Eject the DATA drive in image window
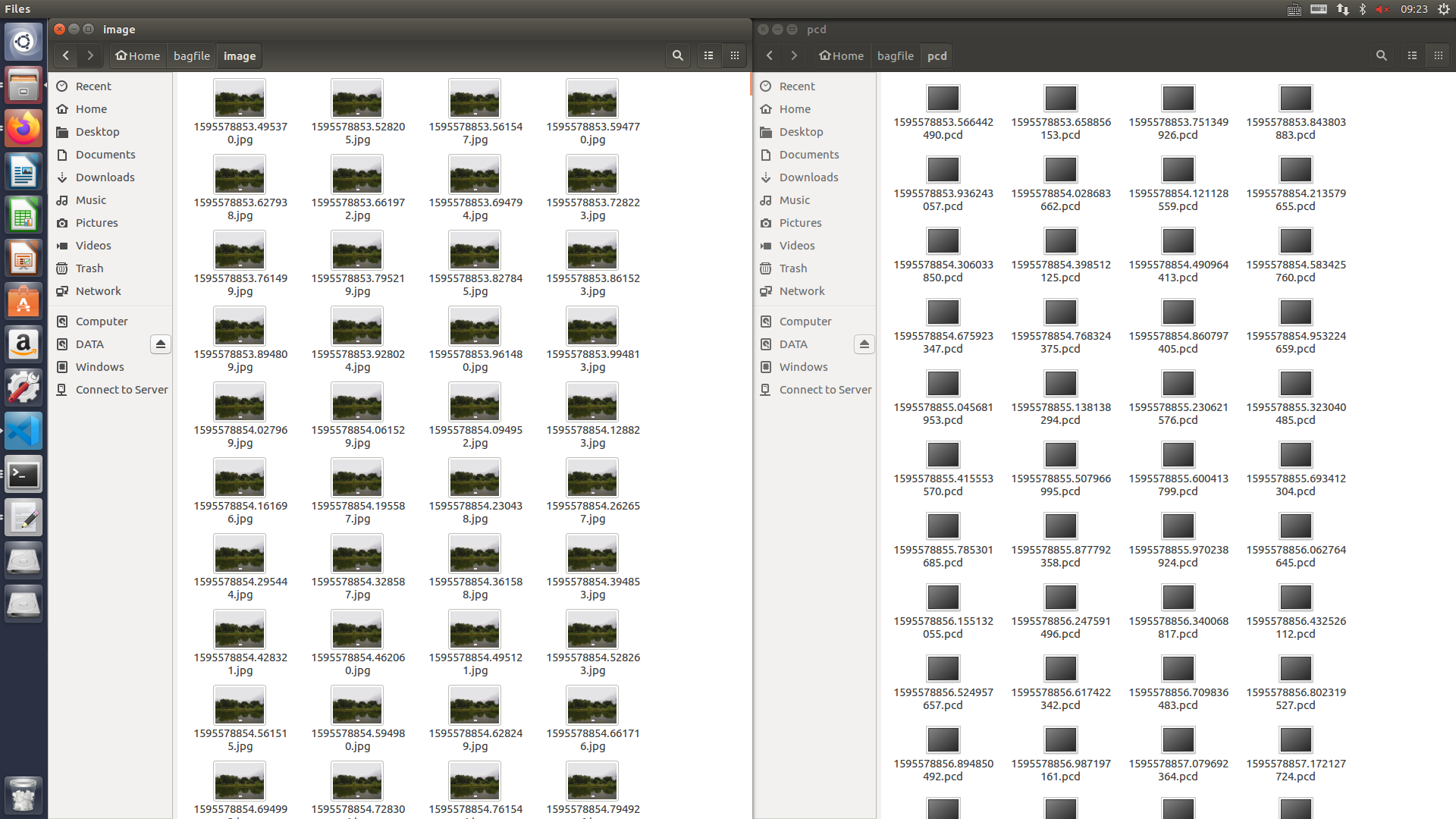Image resolution: width=1456 pixels, height=819 pixels. coord(160,344)
